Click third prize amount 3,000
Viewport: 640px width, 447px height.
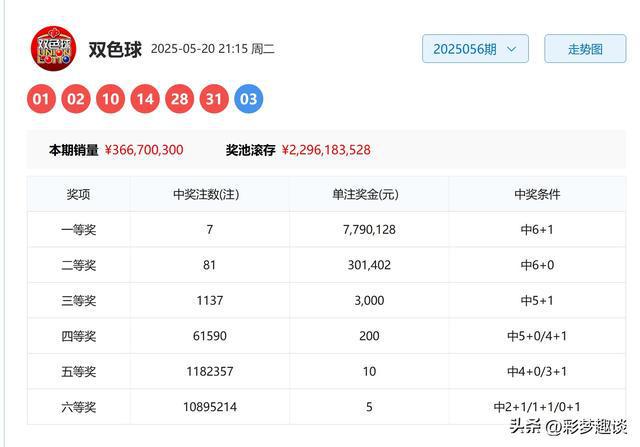(x=369, y=301)
